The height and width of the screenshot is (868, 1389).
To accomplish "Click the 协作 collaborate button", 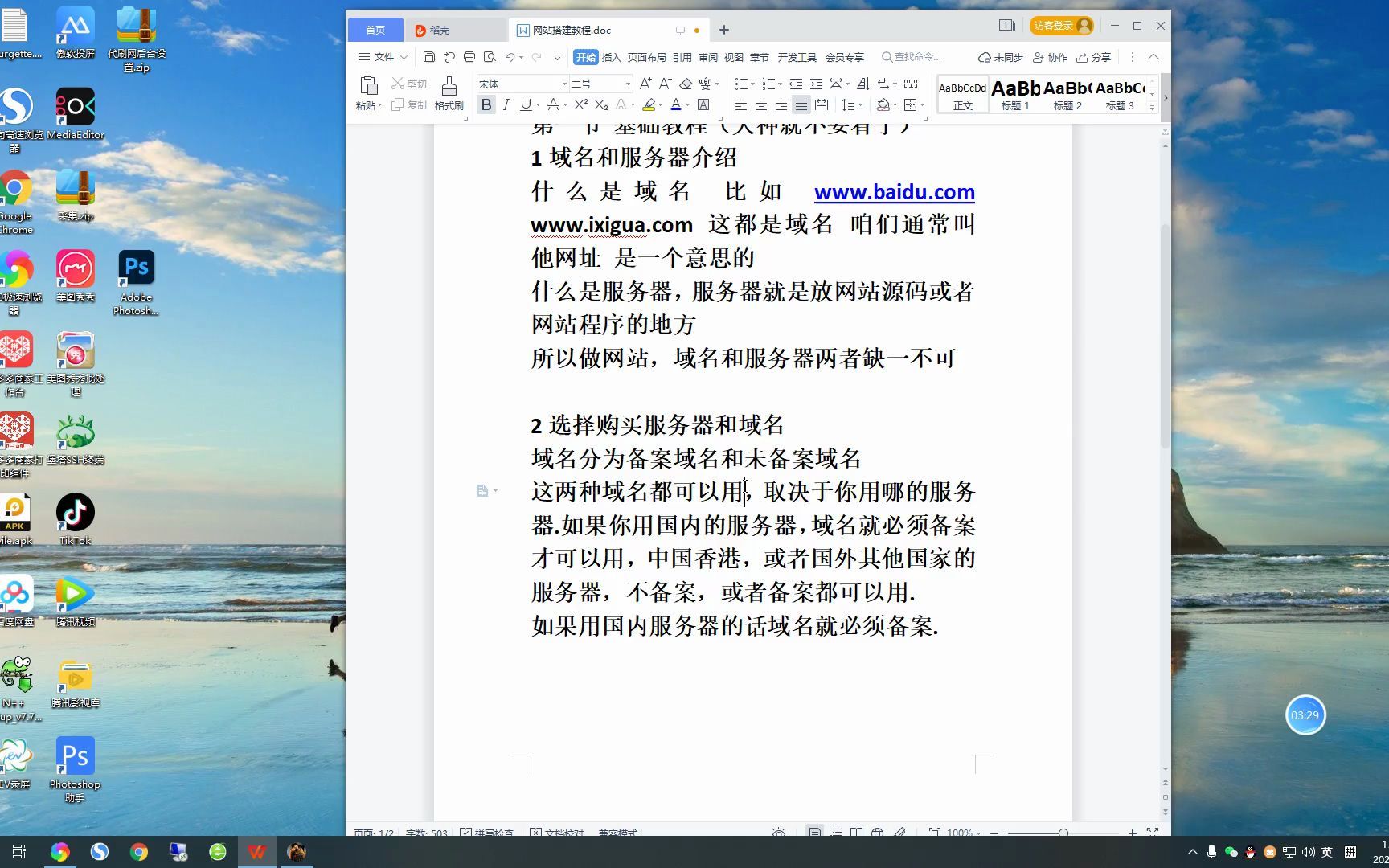I will (1050, 57).
